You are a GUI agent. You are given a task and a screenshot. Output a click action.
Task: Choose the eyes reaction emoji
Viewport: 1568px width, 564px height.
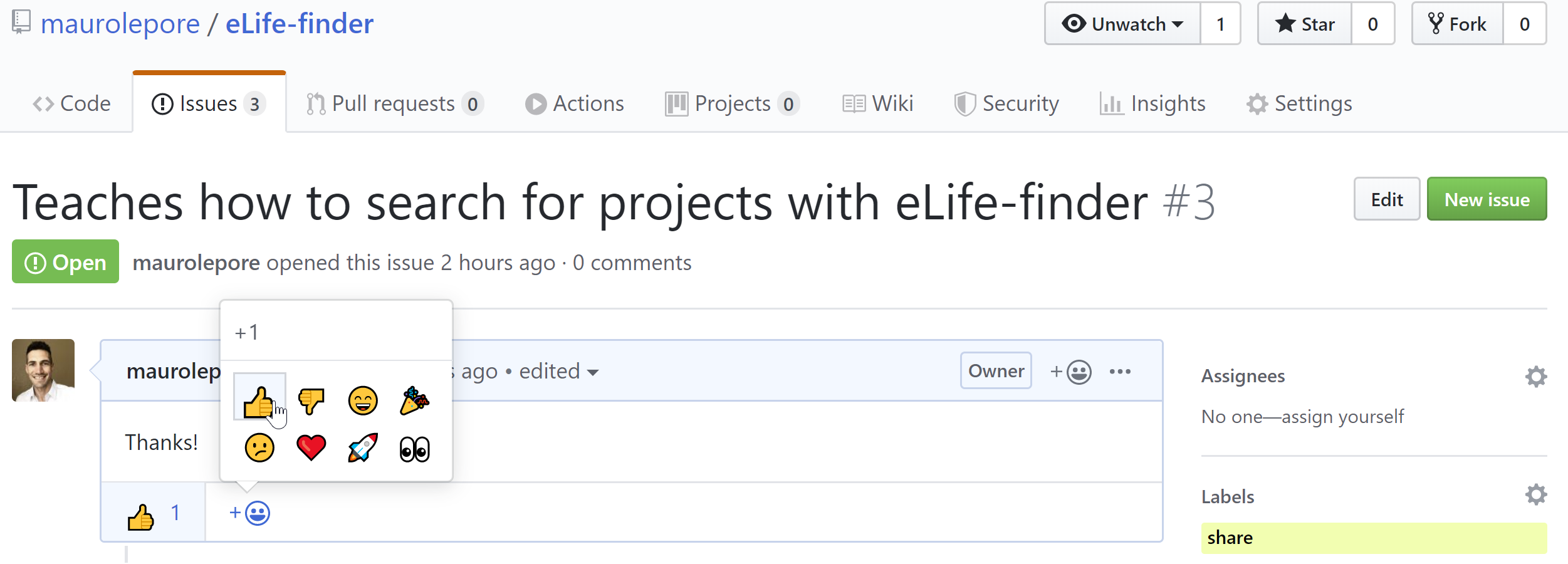point(414,449)
